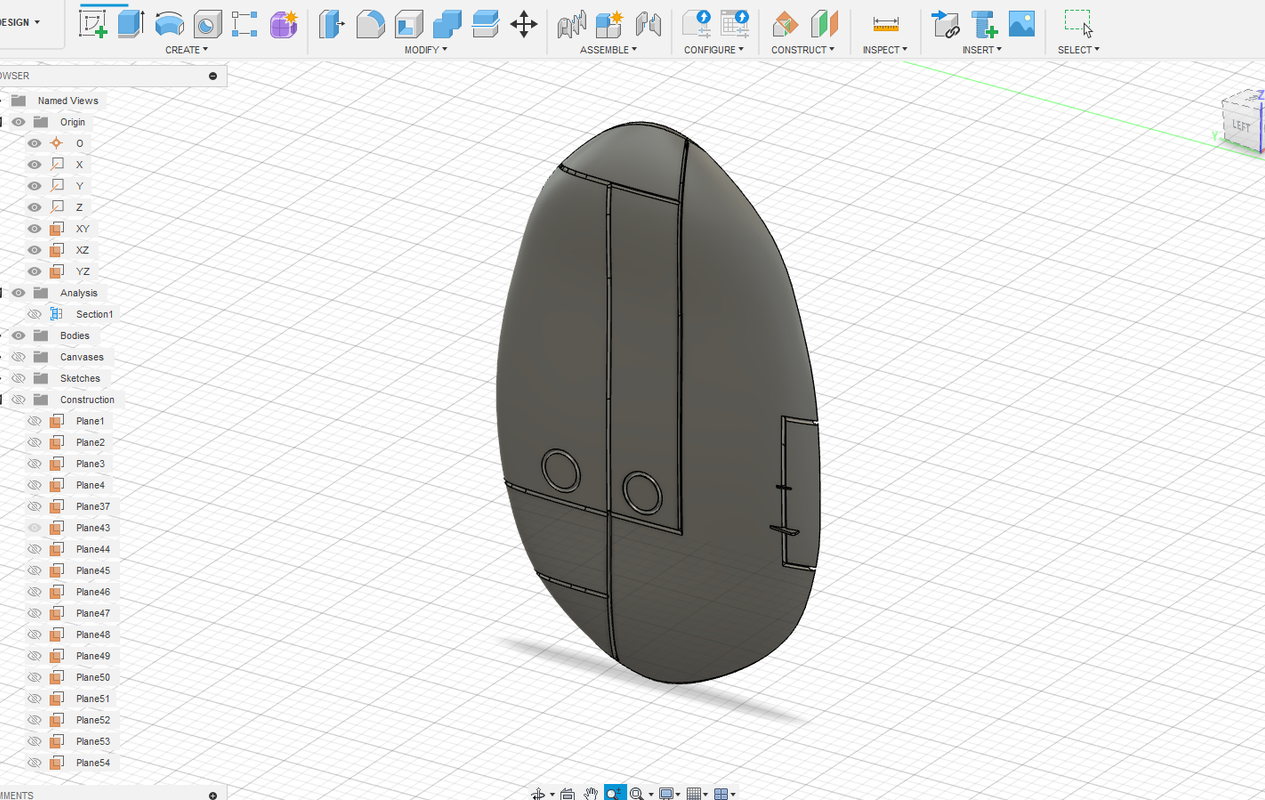Expand the Comments panel with plus button
The width and height of the screenshot is (1265, 800).
click(213, 795)
